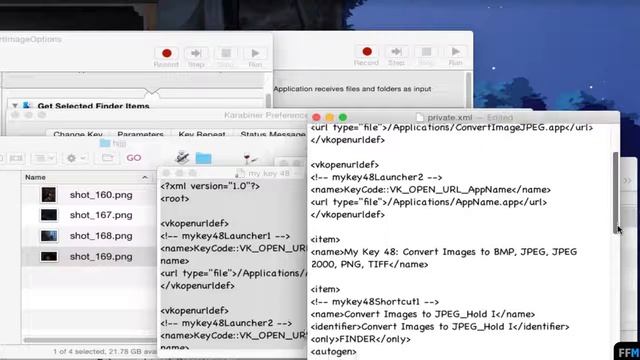Click the mykey48Launcher1 comment line

point(225,236)
